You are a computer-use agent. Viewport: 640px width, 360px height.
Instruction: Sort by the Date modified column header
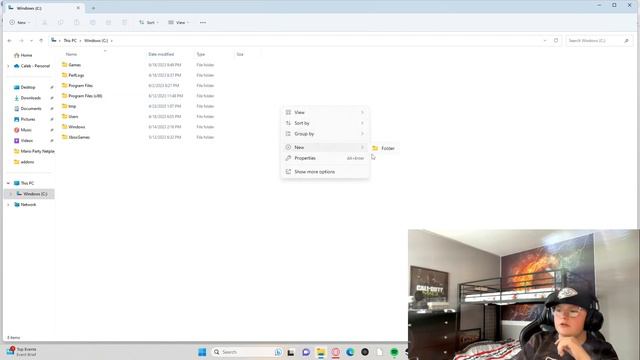click(161, 54)
